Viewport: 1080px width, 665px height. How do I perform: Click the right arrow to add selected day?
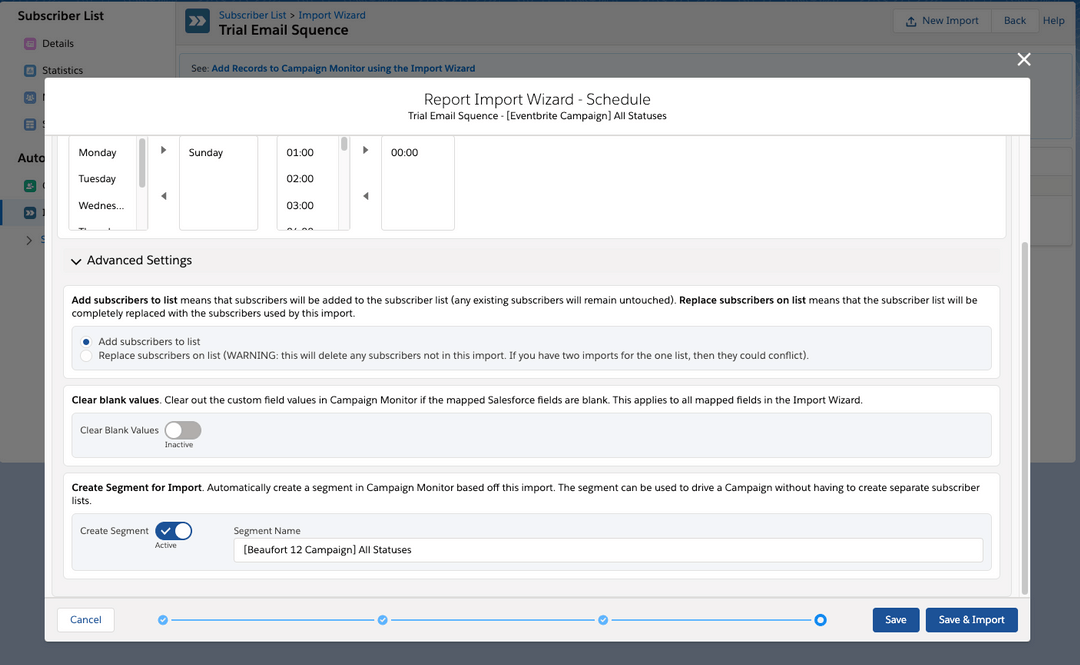[x=164, y=150]
